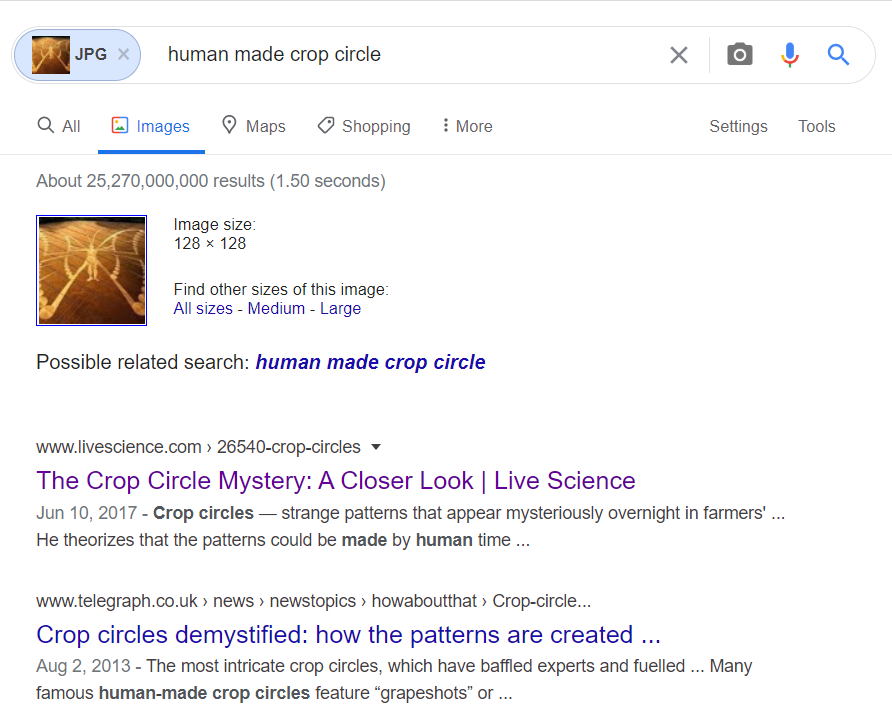Click the crop circle result thumbnail
This screenshot has height=727, width=892.
pos(92,270)
